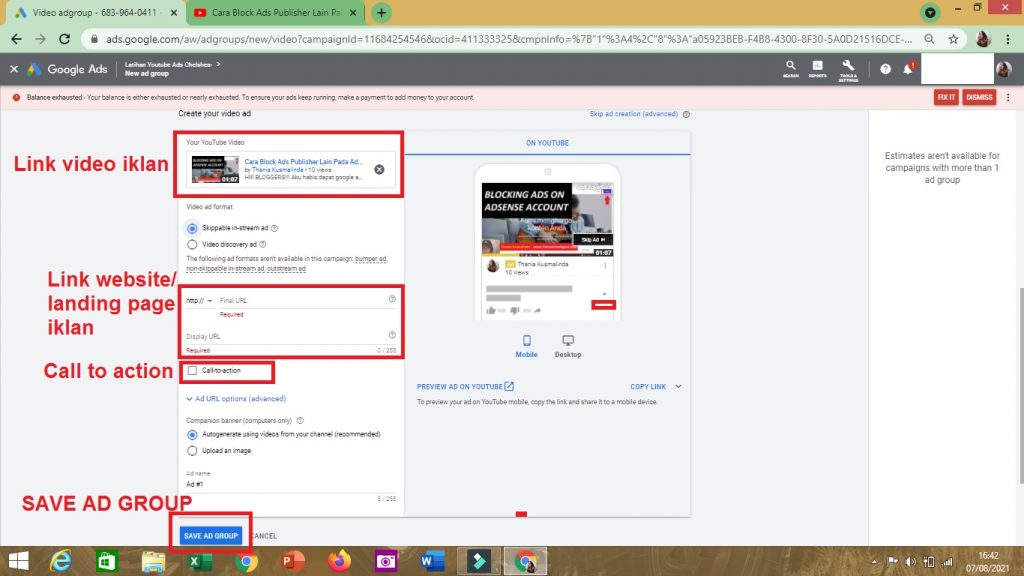Click the notifications bell icon
The width and height of the screenshot is (1024, 576).
[x=908, y=69]
